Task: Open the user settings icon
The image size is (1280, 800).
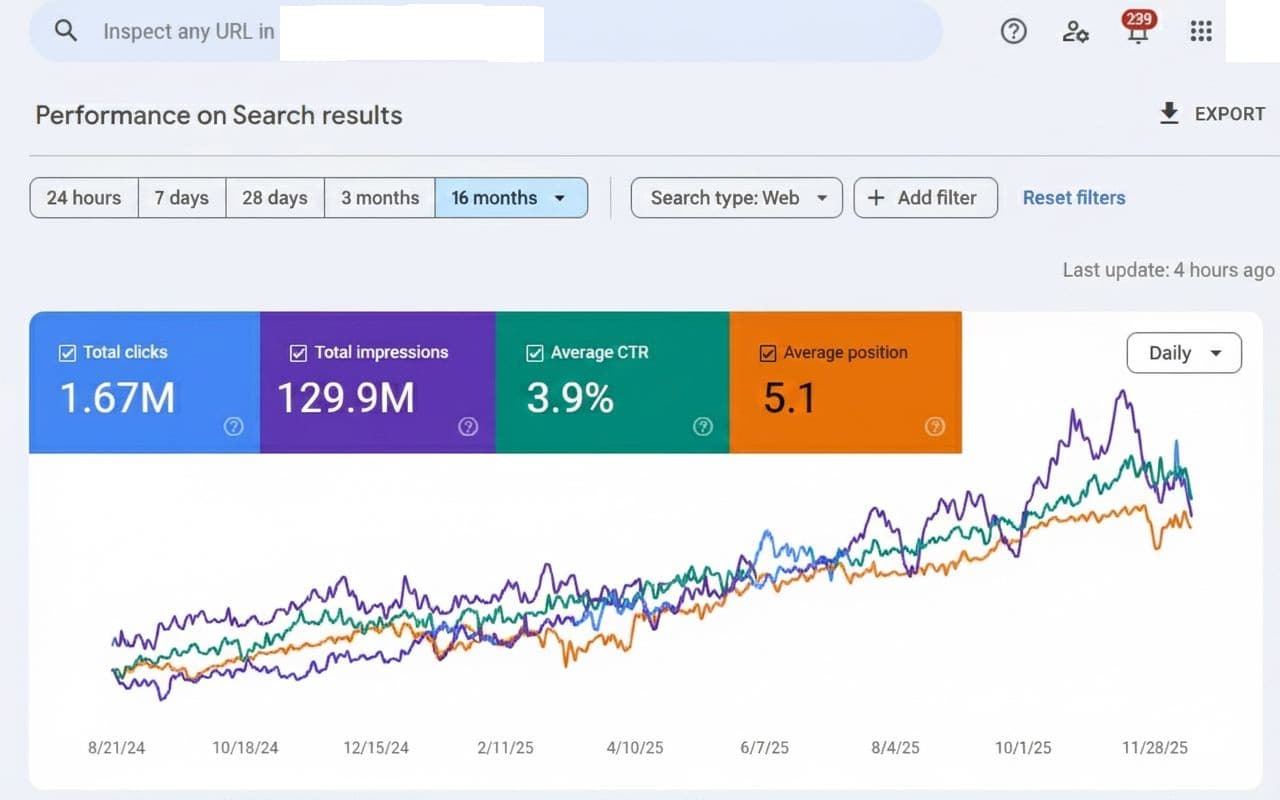Action: [1075, 32]
